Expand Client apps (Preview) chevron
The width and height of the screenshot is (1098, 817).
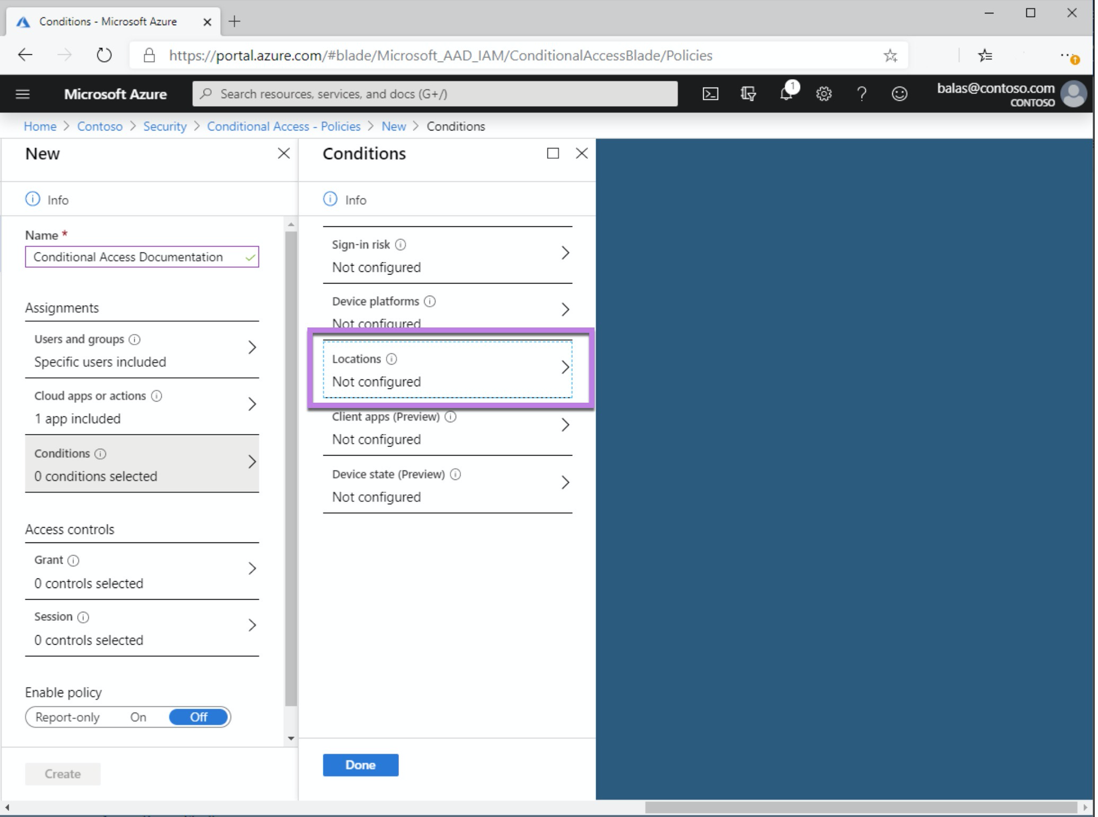pyautogui.click(x=565, y=425)
